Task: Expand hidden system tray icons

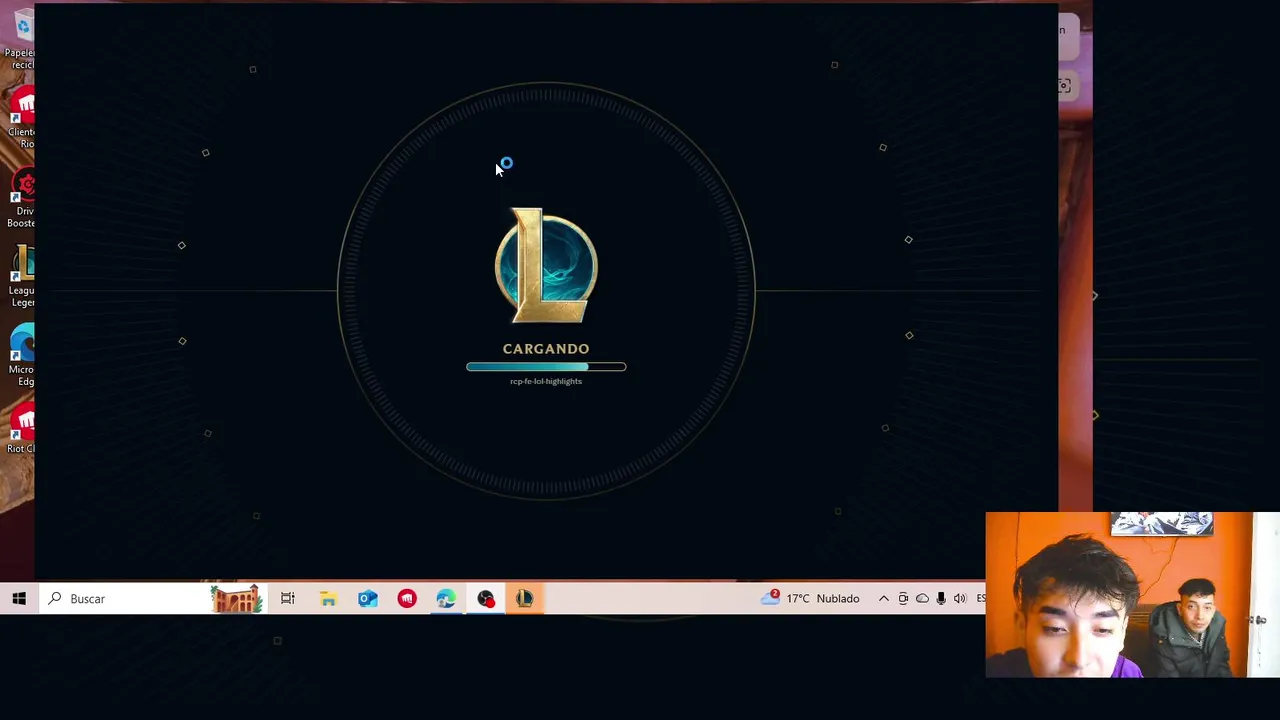Action: pos(884,598)
